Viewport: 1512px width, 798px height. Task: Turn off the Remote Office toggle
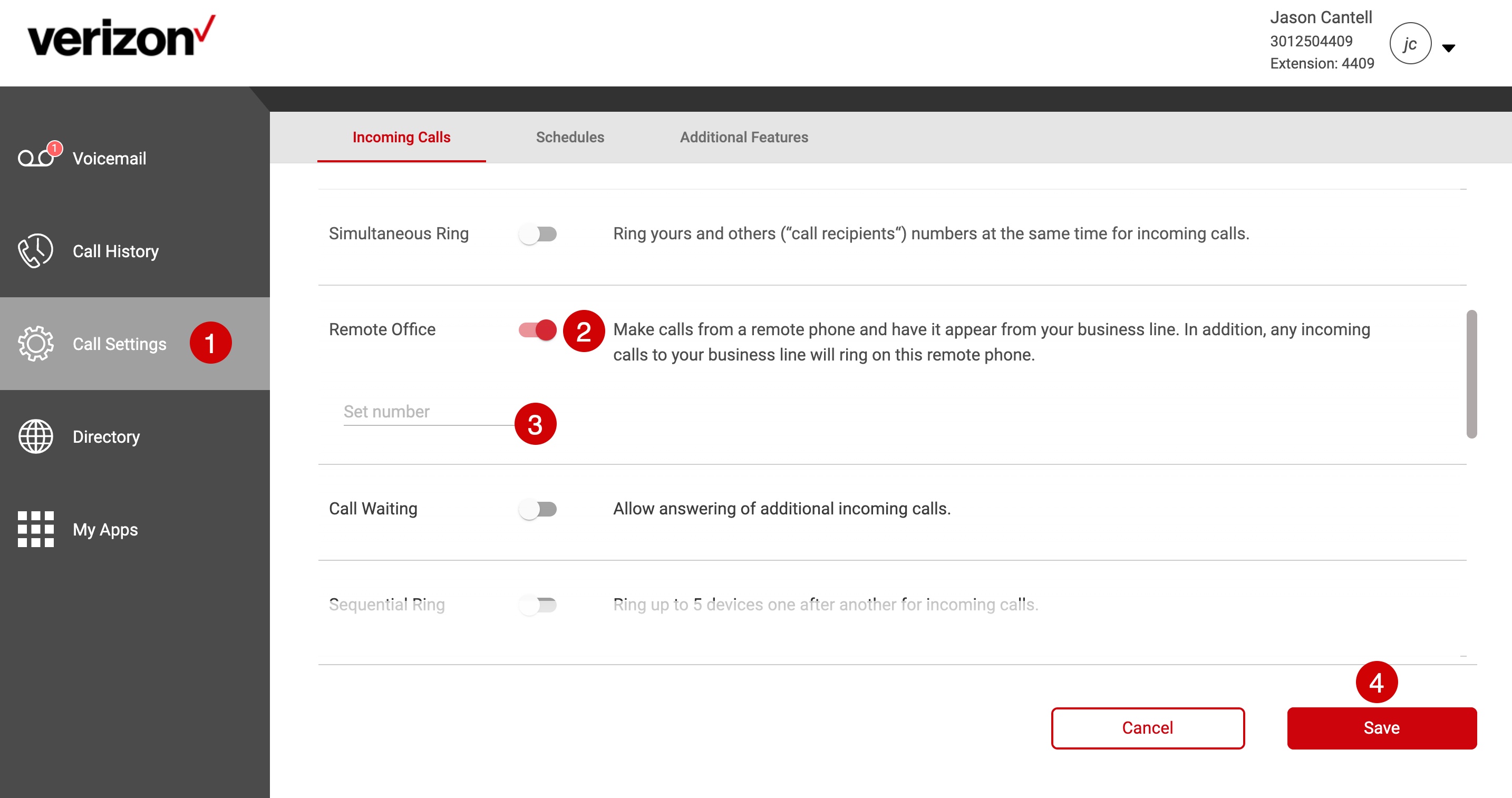coord(538,330)
